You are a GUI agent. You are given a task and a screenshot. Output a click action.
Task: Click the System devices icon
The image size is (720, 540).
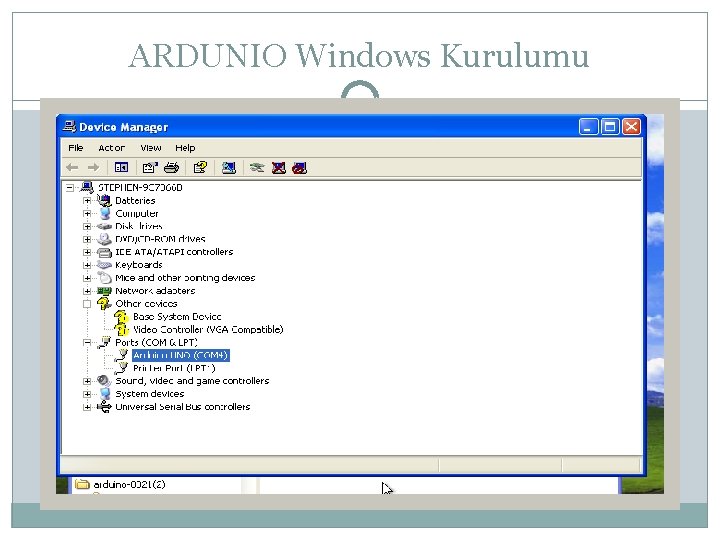coord(105,394)
